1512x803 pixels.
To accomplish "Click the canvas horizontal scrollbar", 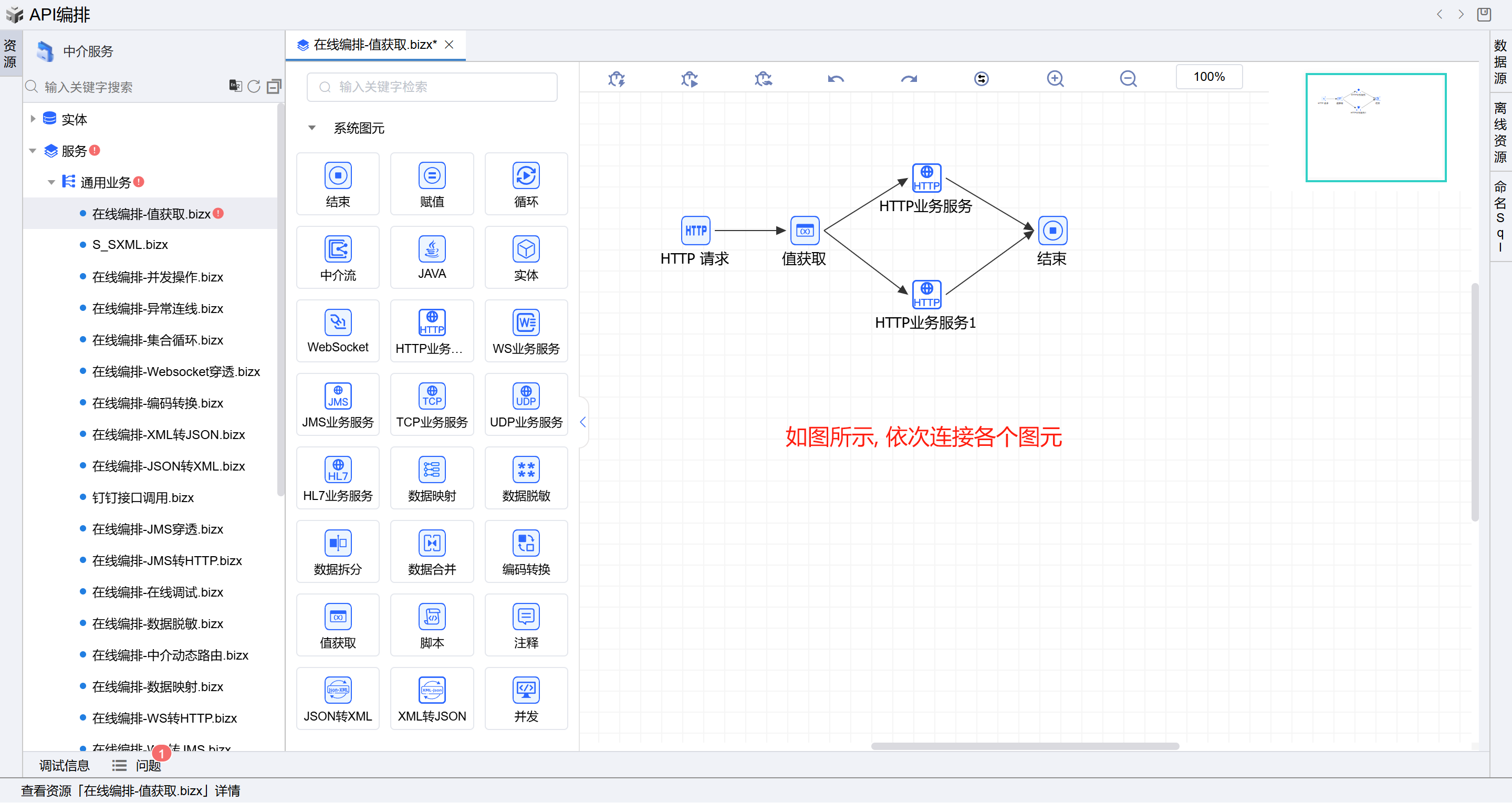I will pos(1024,746).
